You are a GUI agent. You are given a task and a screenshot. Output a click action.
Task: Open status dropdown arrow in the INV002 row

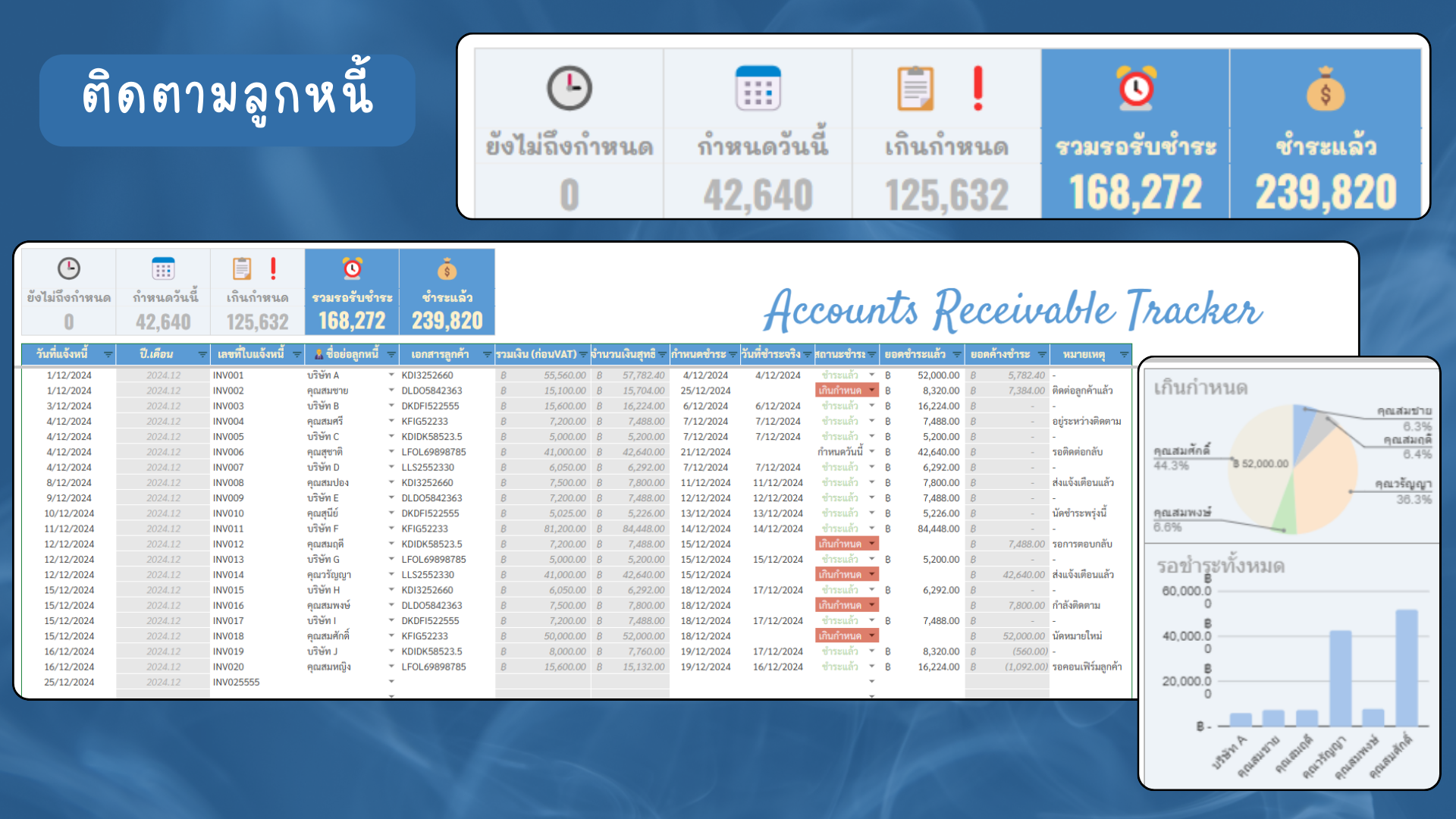(x=872, y=390)
